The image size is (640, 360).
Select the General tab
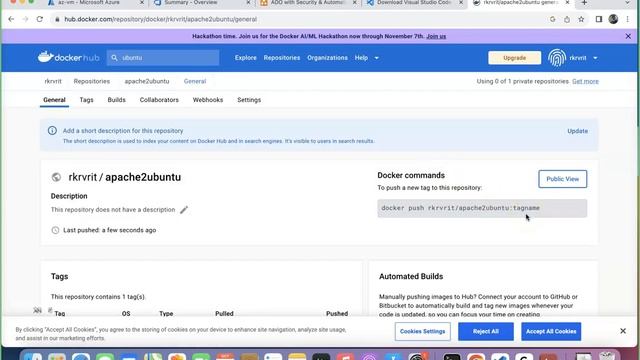coord(54,100)
